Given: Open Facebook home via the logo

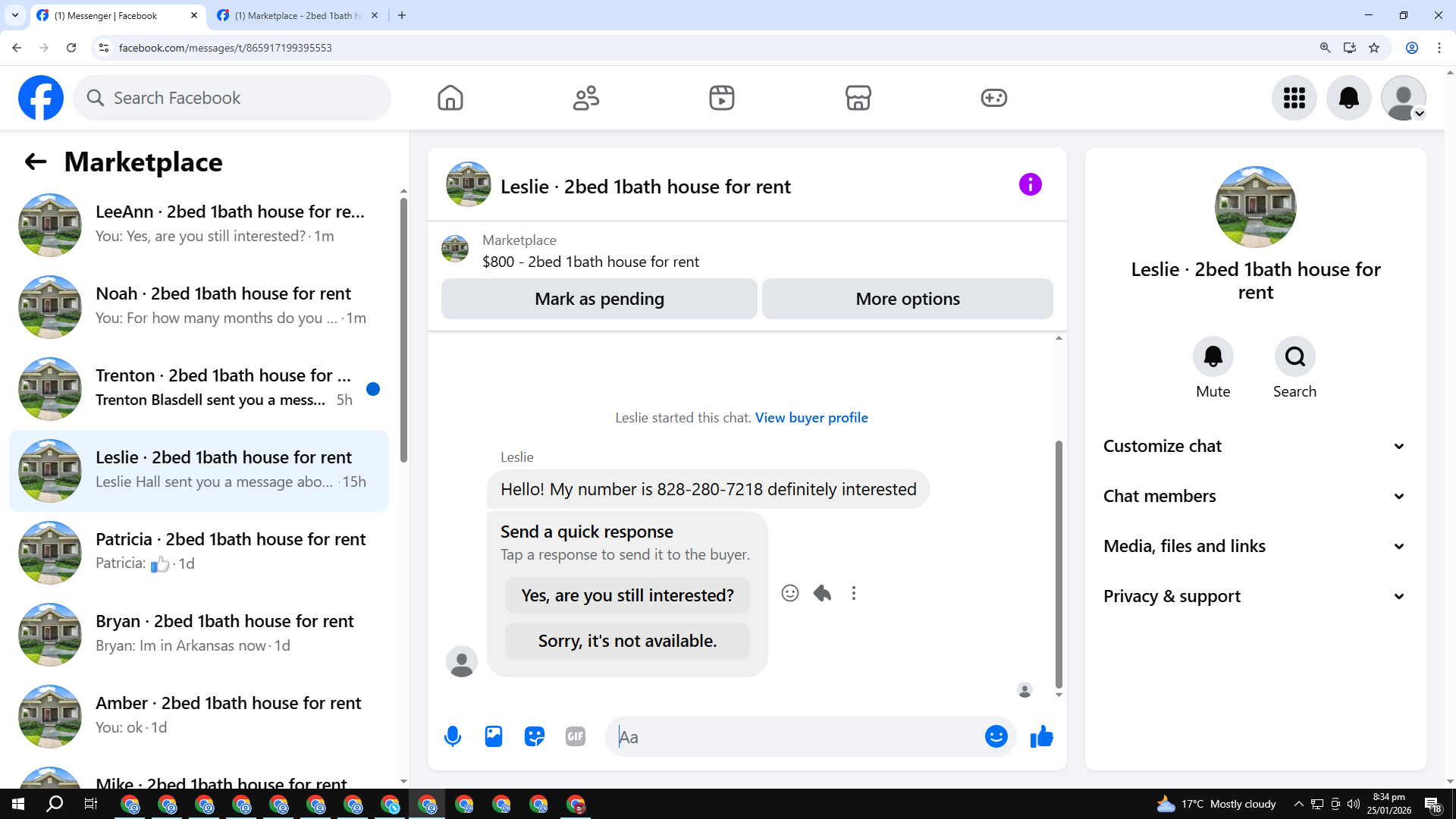Looking at the screenshot, I should (41, 98).
